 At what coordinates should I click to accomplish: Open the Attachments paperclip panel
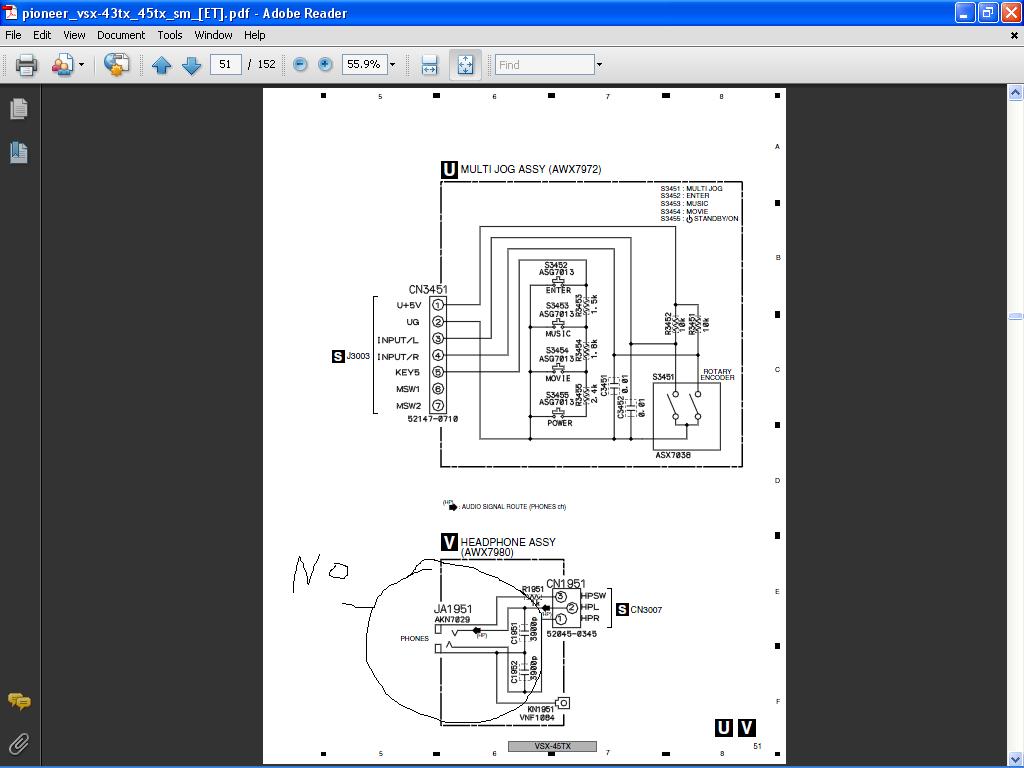coord(19,743)
